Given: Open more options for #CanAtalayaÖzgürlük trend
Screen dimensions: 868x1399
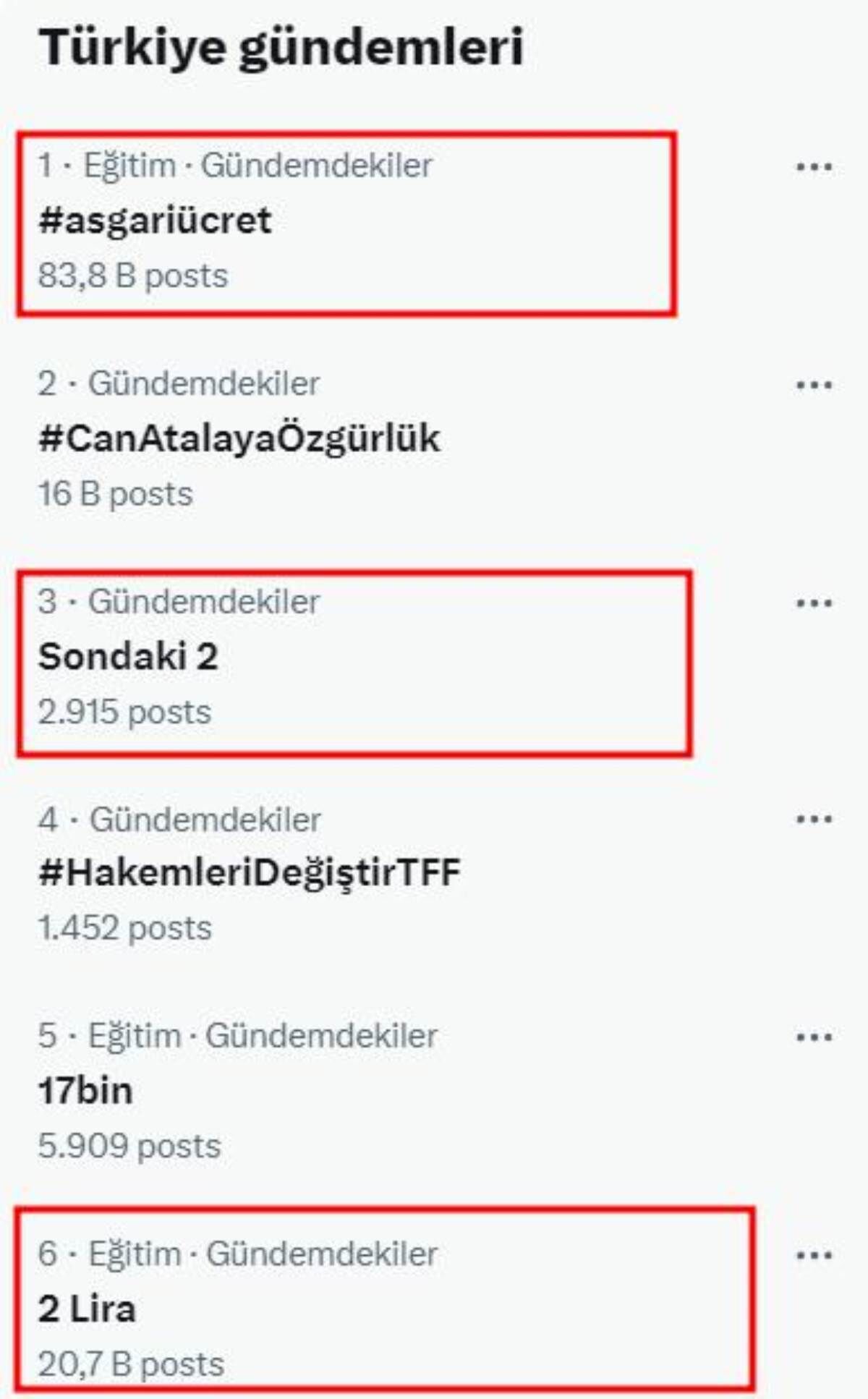Looking at the screenshot, I should (x=814, y=385).
